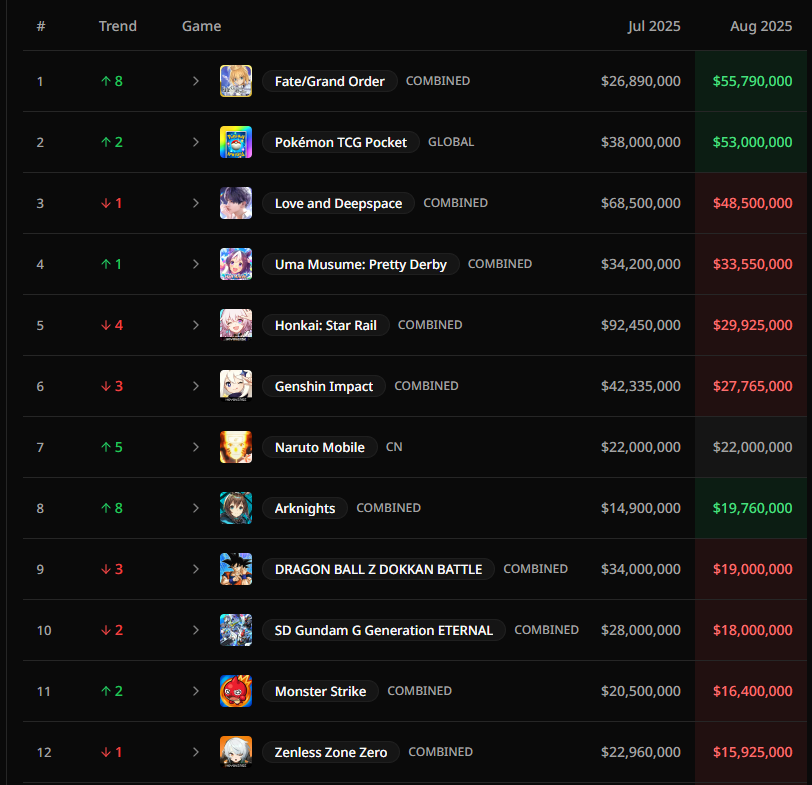Expand the Naruto Mobile row chevron
The image size is (812, 785).
coord(196,447)
